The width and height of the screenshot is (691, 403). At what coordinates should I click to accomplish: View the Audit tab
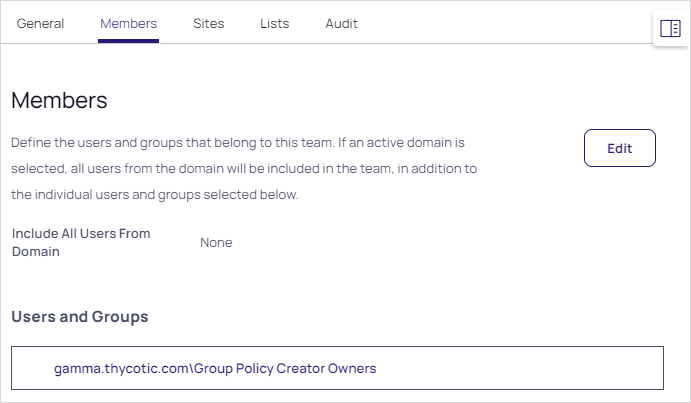coord(341,23)
